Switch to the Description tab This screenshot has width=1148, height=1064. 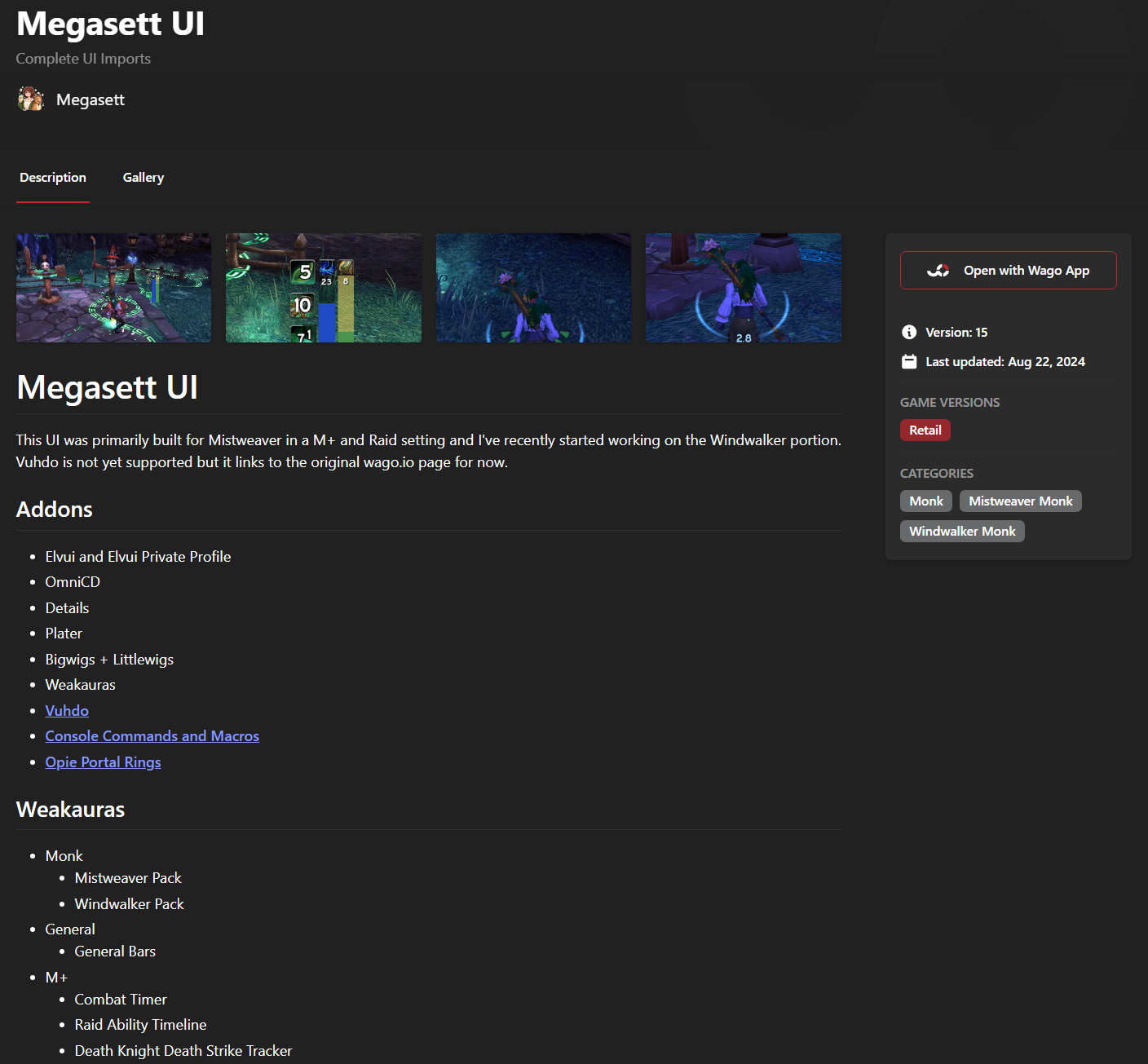click(53, 178)
